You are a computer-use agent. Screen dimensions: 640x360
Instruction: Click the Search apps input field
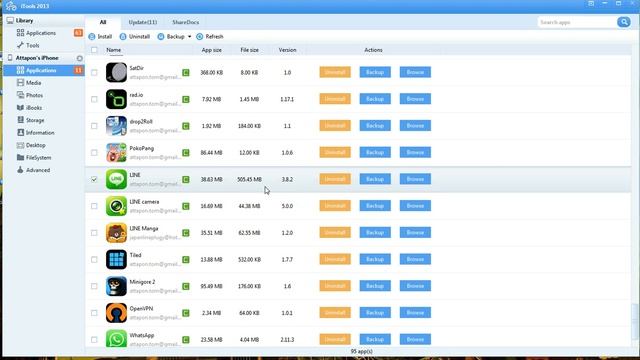[x=577, y=22]
